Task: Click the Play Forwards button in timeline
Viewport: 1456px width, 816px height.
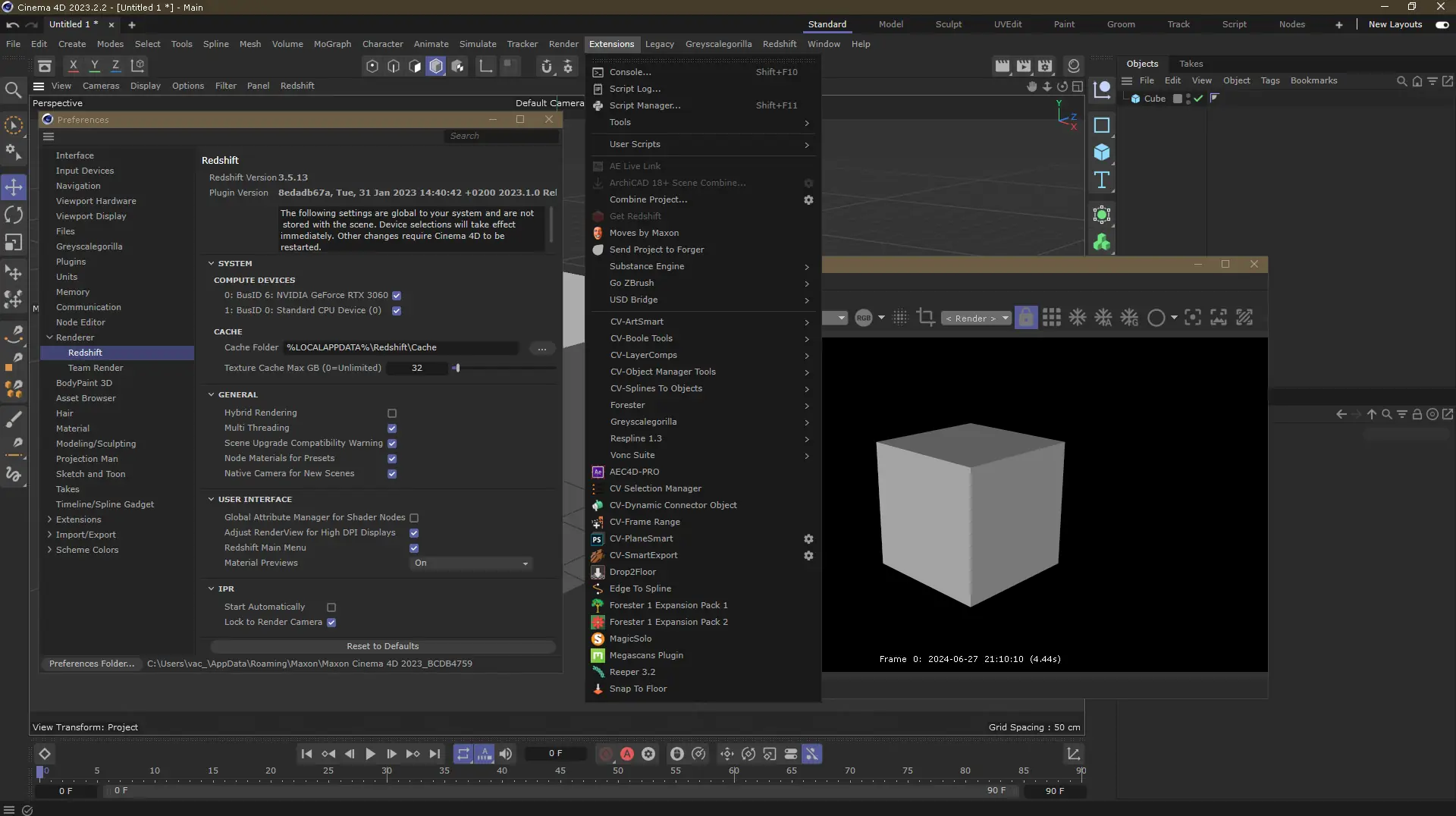Action: [370, 754]
